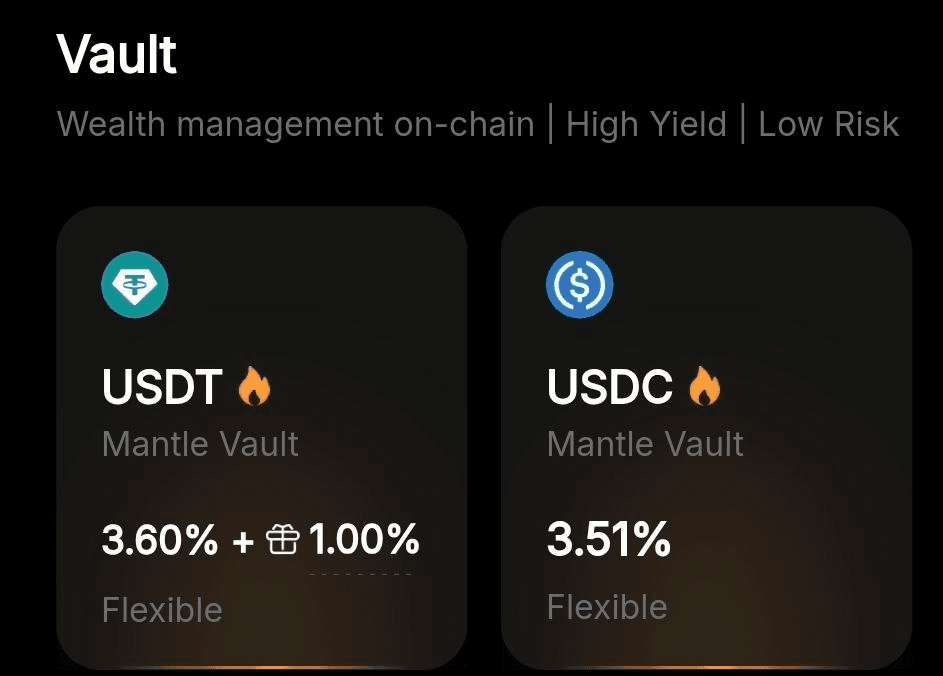943x676 pixels.
Task: Choose the Flexible term under USDC
Action: tap(607, 607)
